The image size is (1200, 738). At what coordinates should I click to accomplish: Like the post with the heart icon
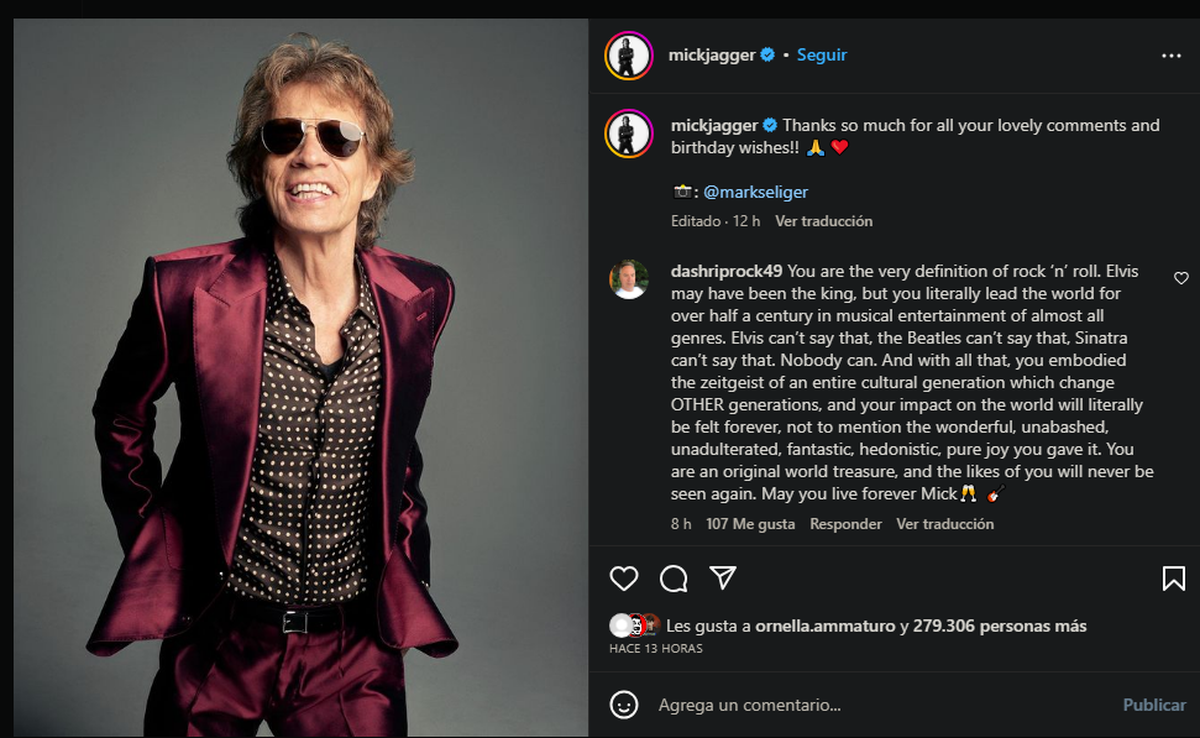(x=623, y=578)
